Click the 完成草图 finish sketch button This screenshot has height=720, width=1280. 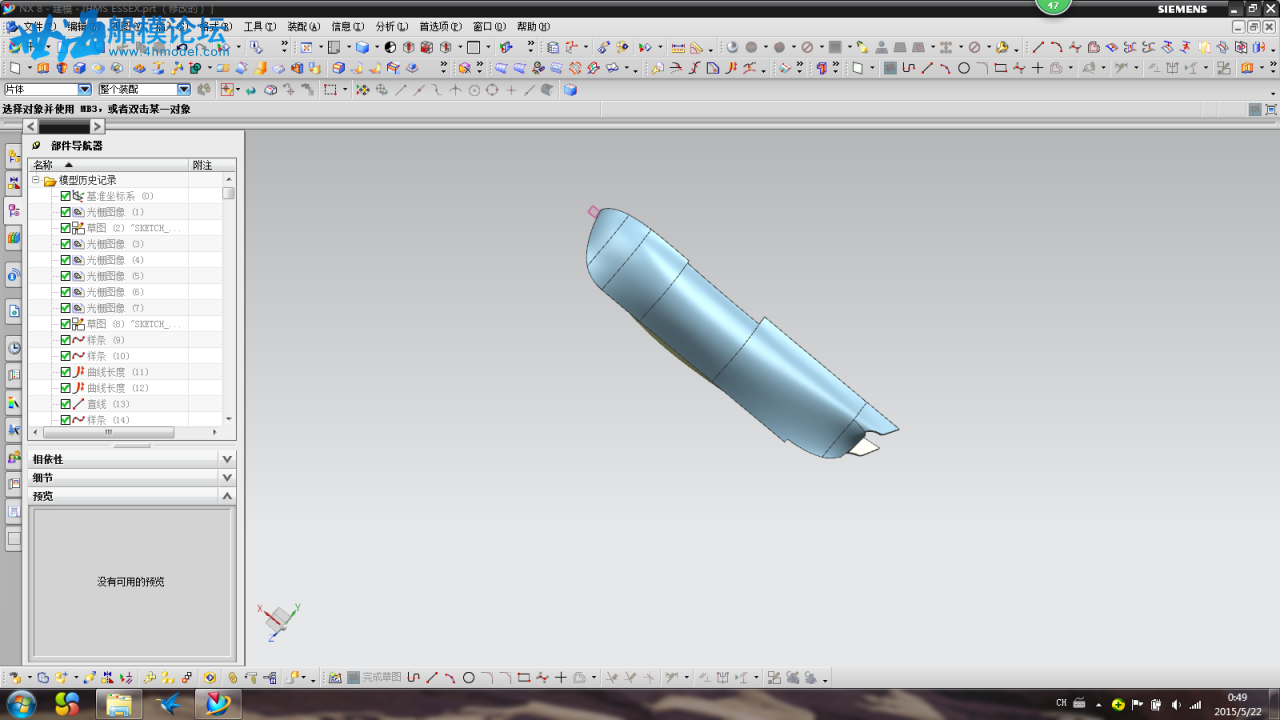click(x=374, y=677)
